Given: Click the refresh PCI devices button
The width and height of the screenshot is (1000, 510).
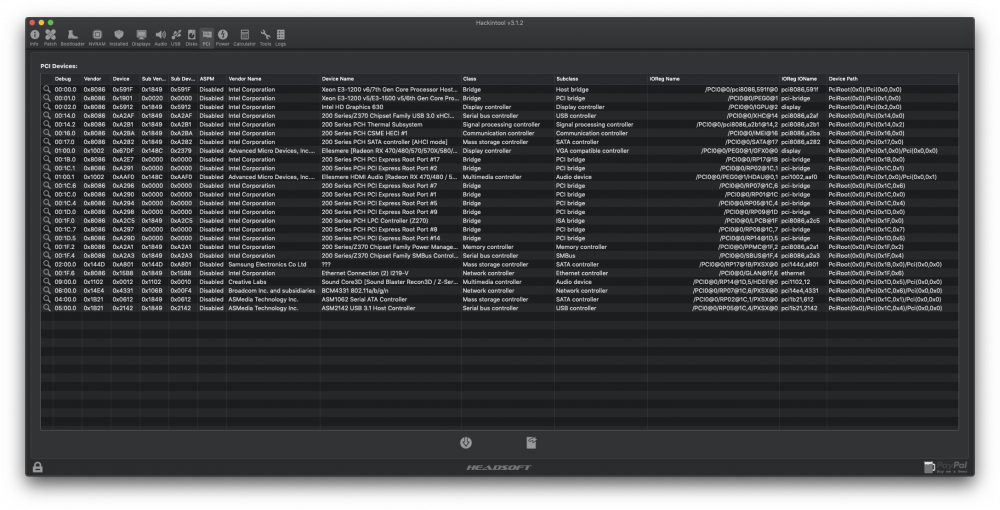Looking at the screenshot, I should pyautogui.click(x=466, y=442).
